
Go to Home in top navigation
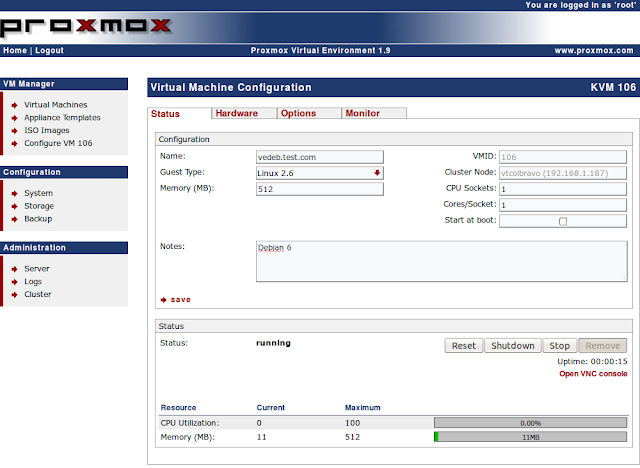(15, 50)
